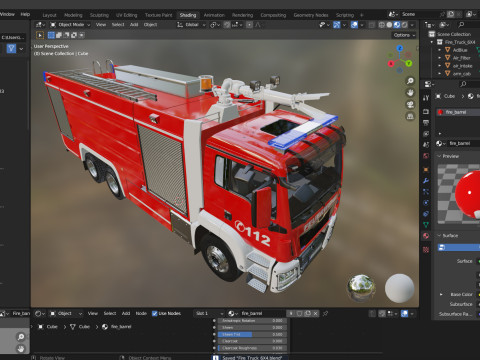Switch to the UV Editing workspace tab
480x360 pixels.
(x=126, y=15)
